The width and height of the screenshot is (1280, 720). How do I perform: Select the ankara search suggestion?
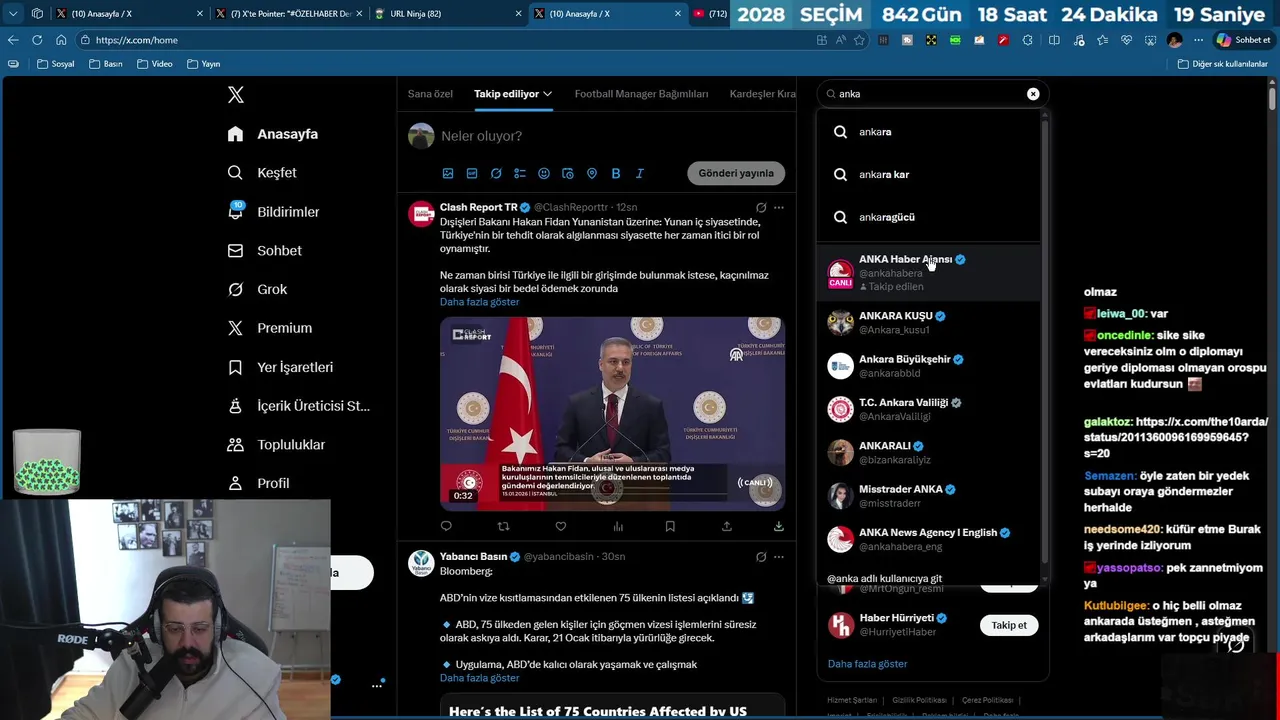(929, 132)
